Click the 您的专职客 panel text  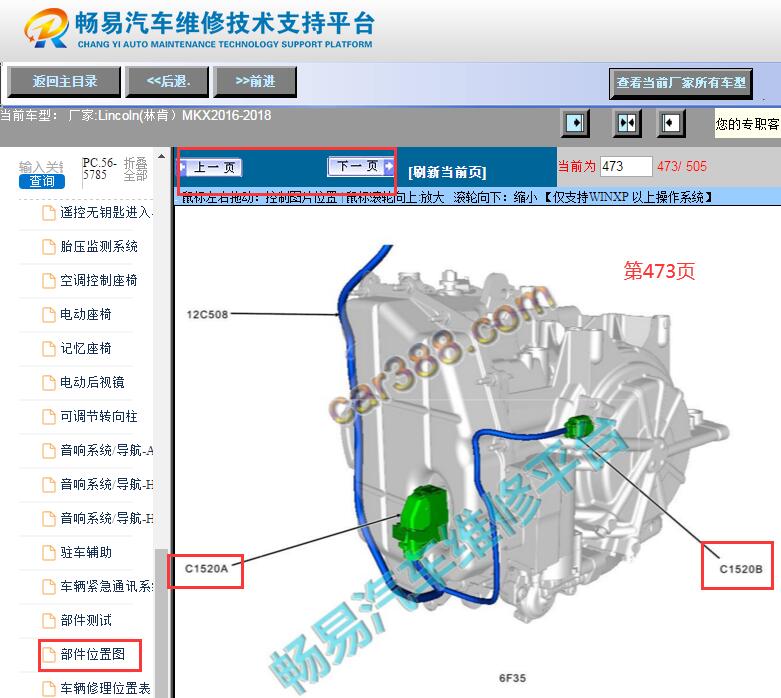point(747,124)
